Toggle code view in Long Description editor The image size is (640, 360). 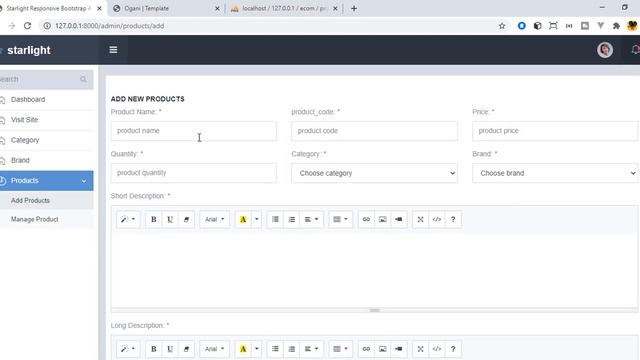pos(437,349)
